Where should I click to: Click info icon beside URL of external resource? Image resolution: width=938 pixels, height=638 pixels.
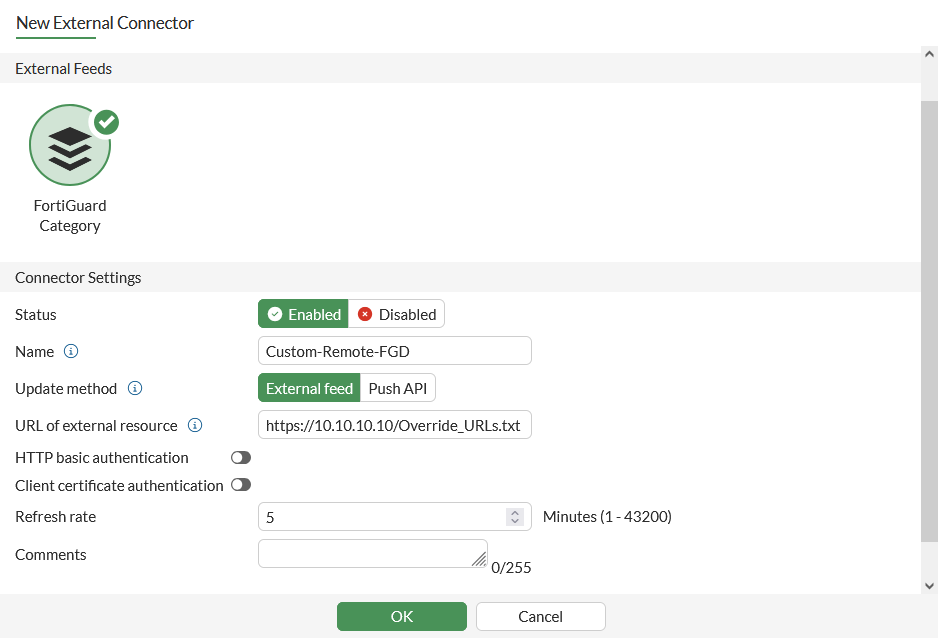point(195,426)
